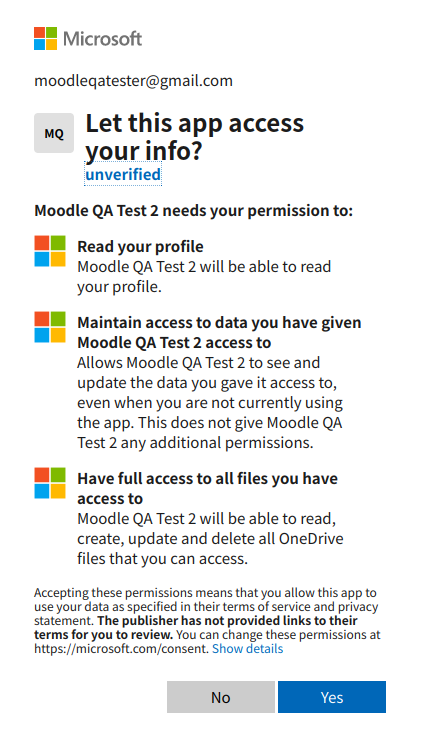Click the Moodle QA Test 2 needs permission line
The image size is (424, 736).
point(193,211)
